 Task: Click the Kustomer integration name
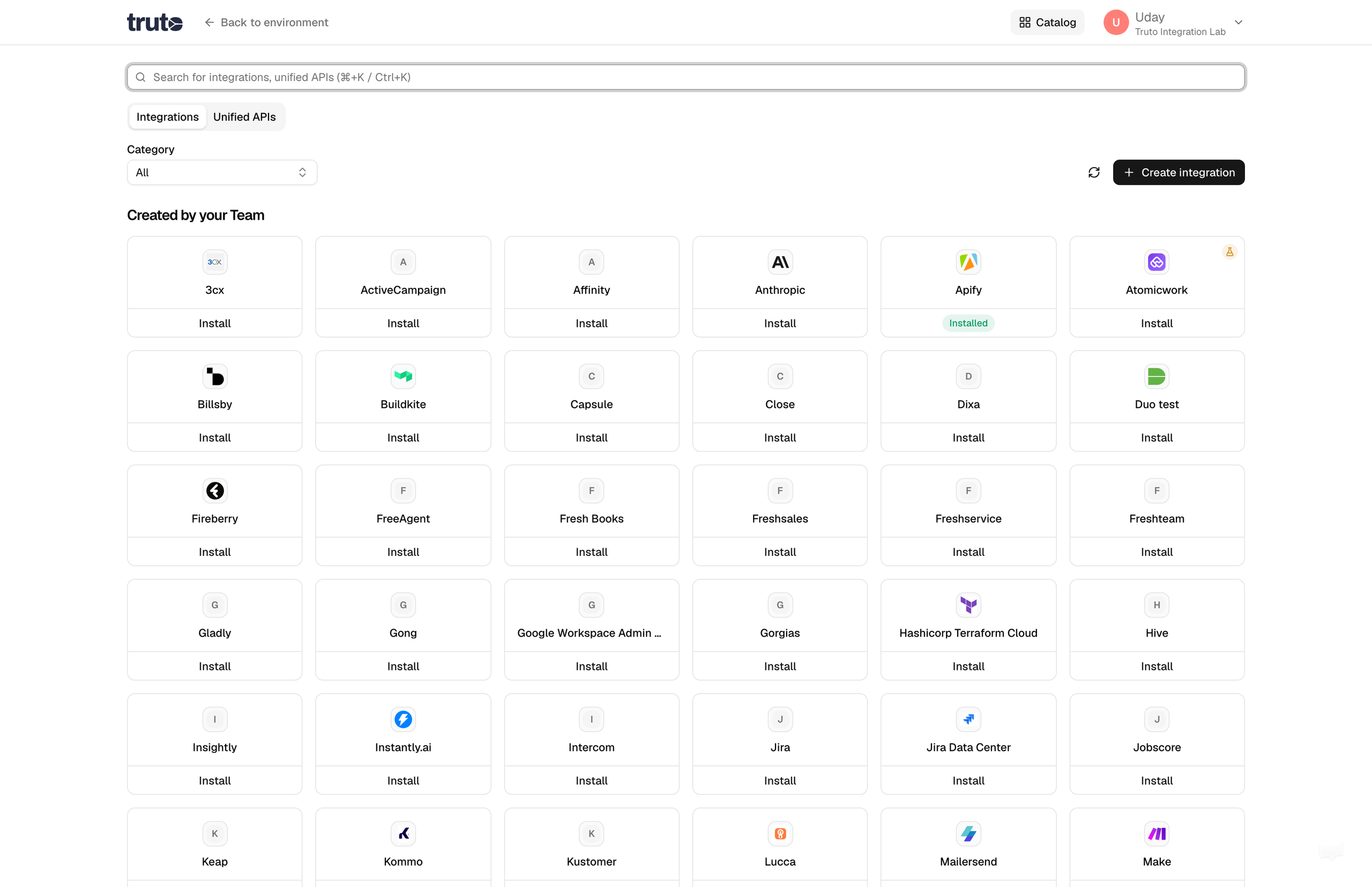click(x=592, y=862)
